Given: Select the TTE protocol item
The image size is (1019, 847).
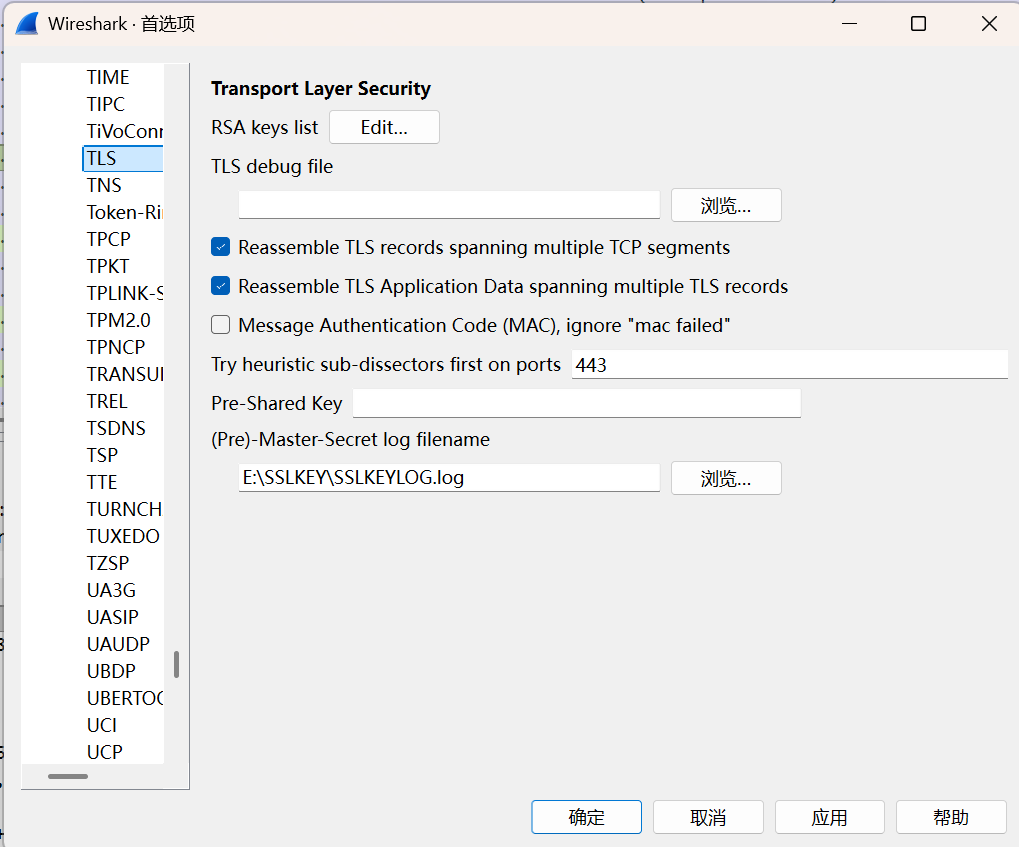Looking at the screenshot, I should 102,482.
